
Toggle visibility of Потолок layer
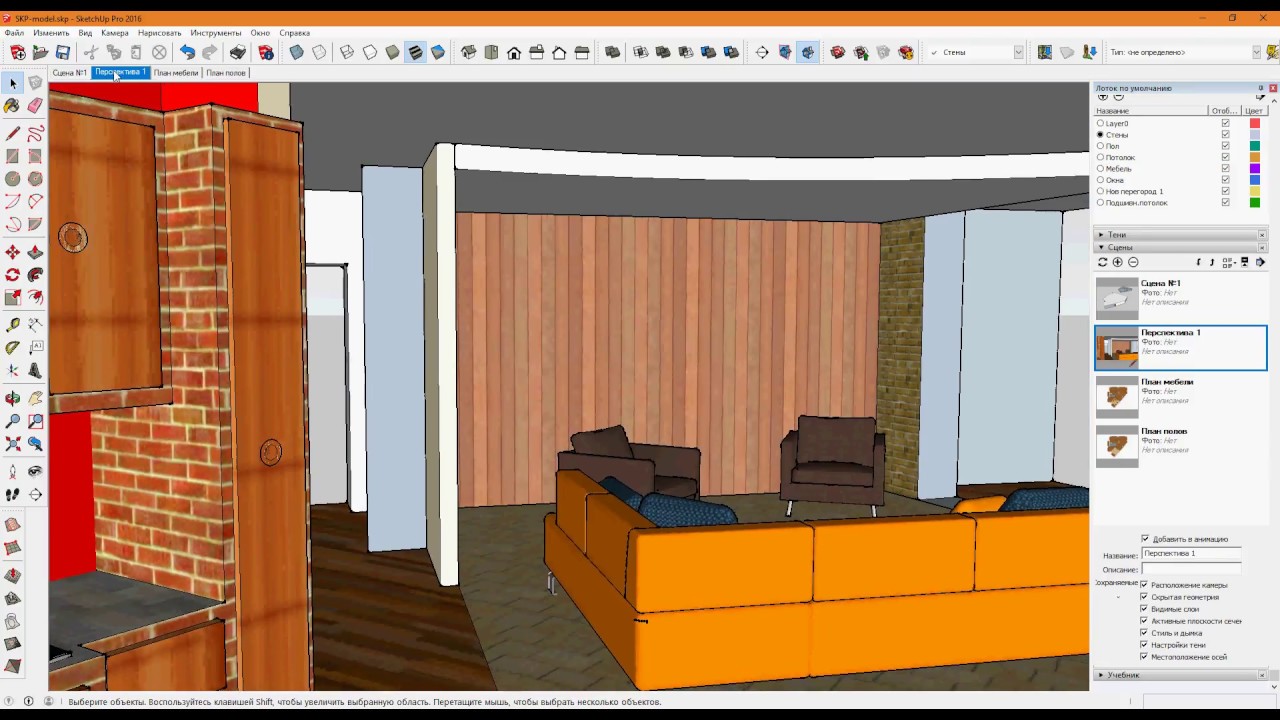1225,157
